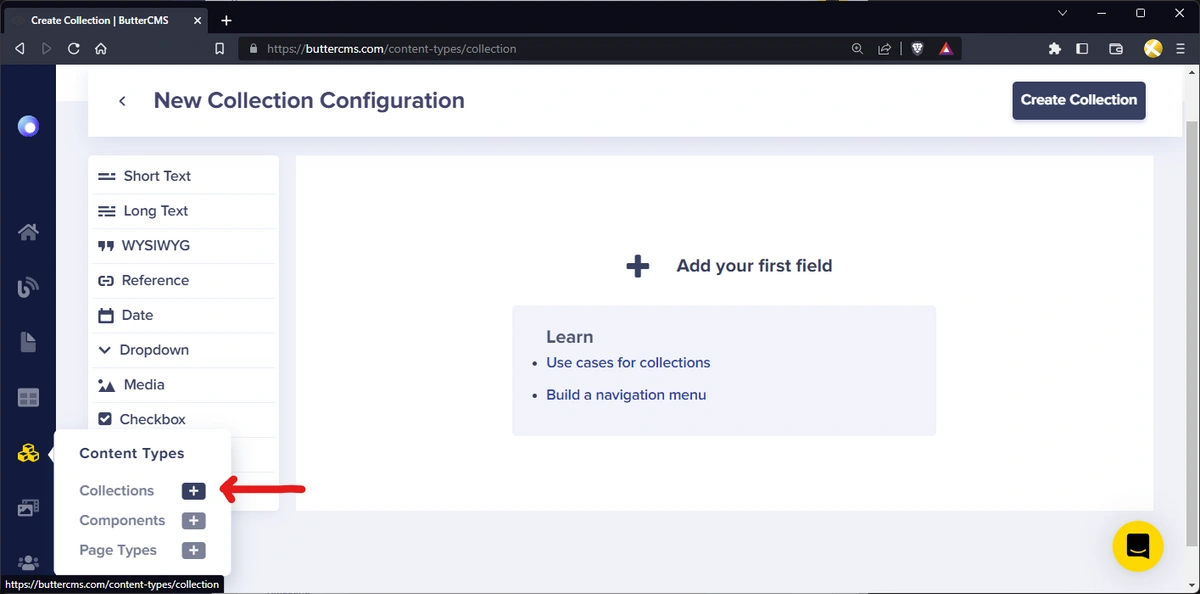The height and width of the screenshot is (594, 1200).
Task: Open the Users sidebar icon
Action: (28, 563)
